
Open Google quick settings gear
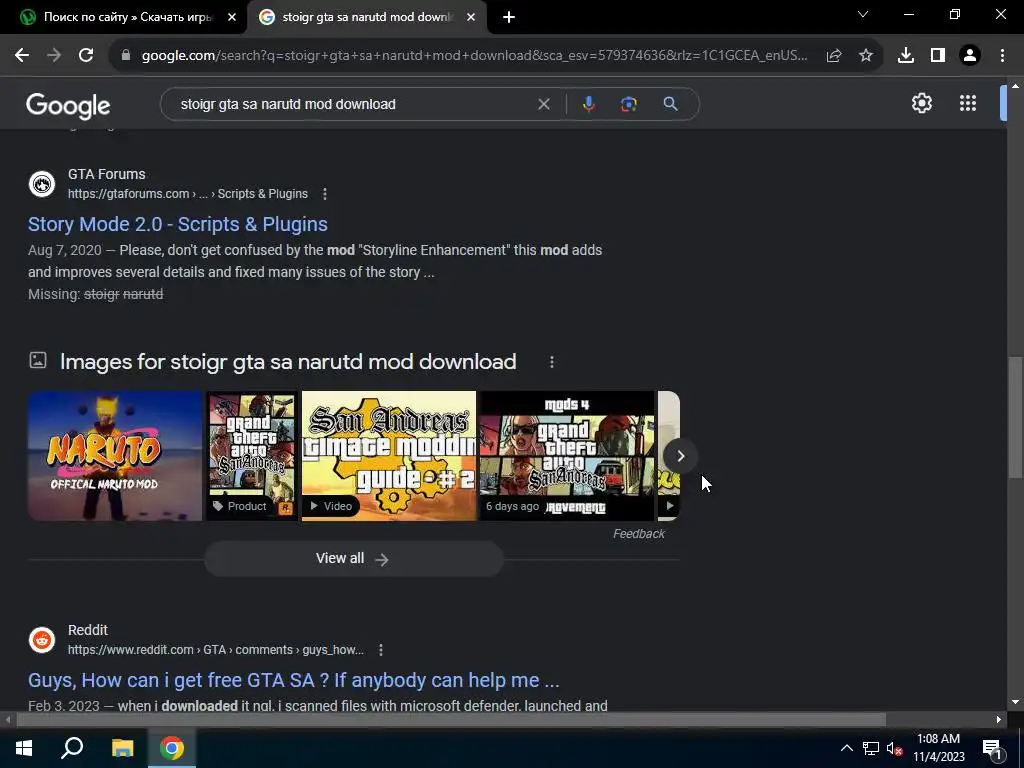(x=921, y=103)
